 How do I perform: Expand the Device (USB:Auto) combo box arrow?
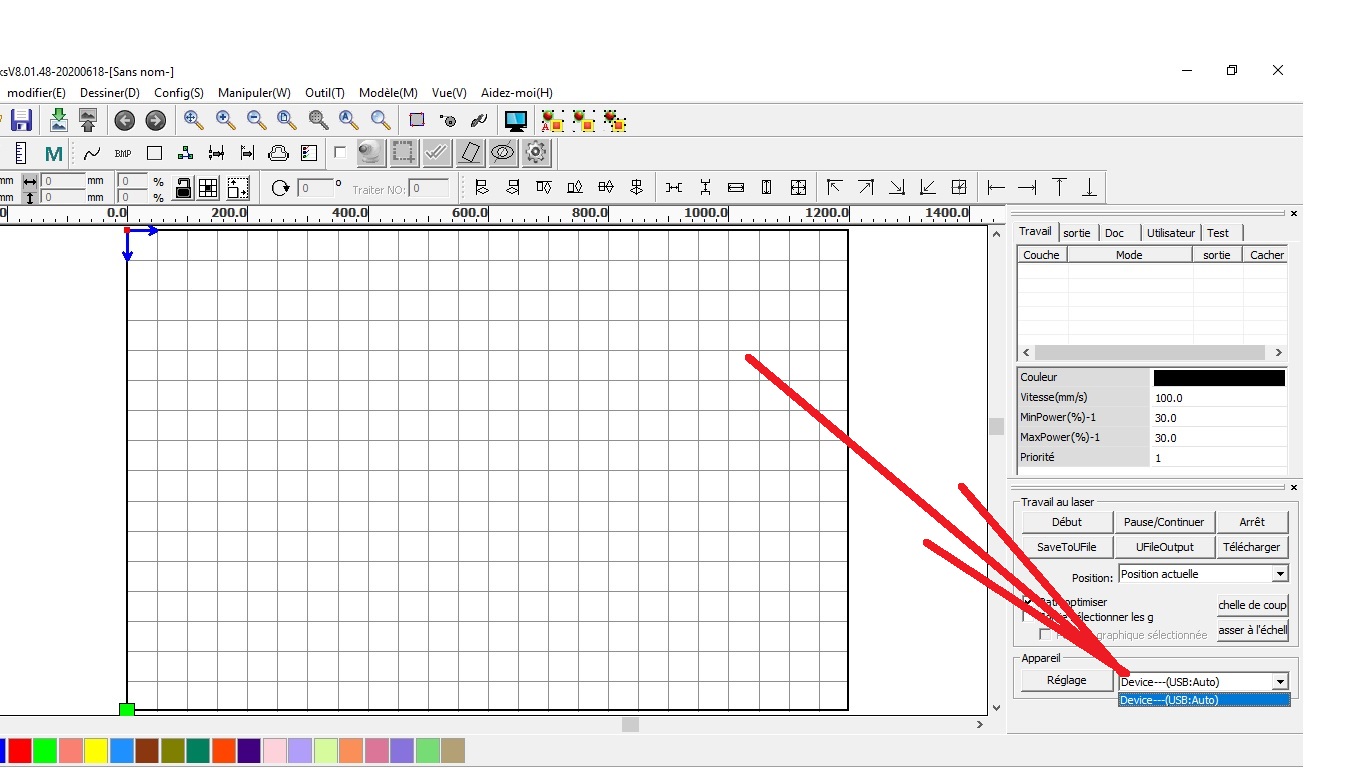[1279, 682]
